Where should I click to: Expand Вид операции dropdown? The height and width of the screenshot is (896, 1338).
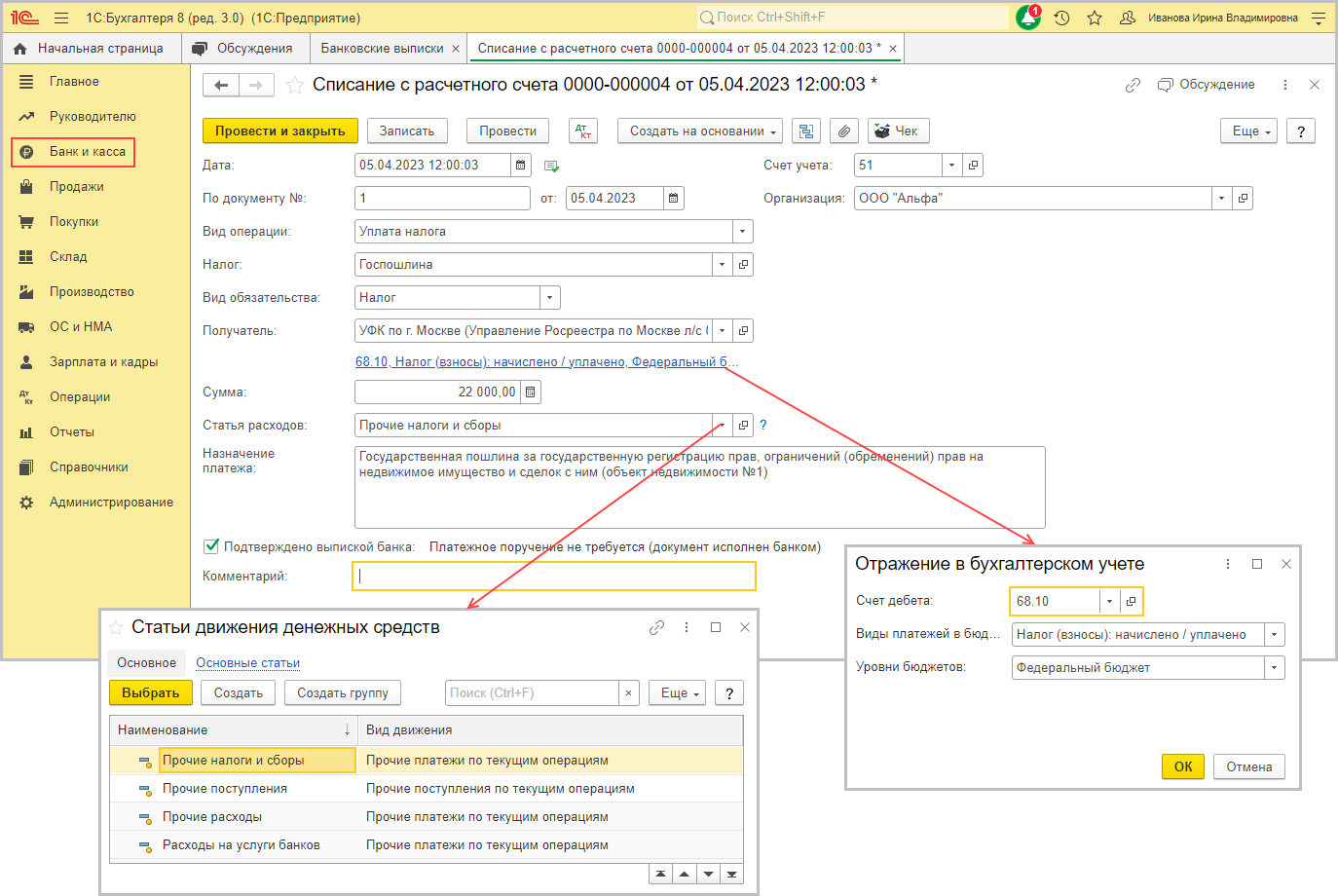tap(743, 232)
